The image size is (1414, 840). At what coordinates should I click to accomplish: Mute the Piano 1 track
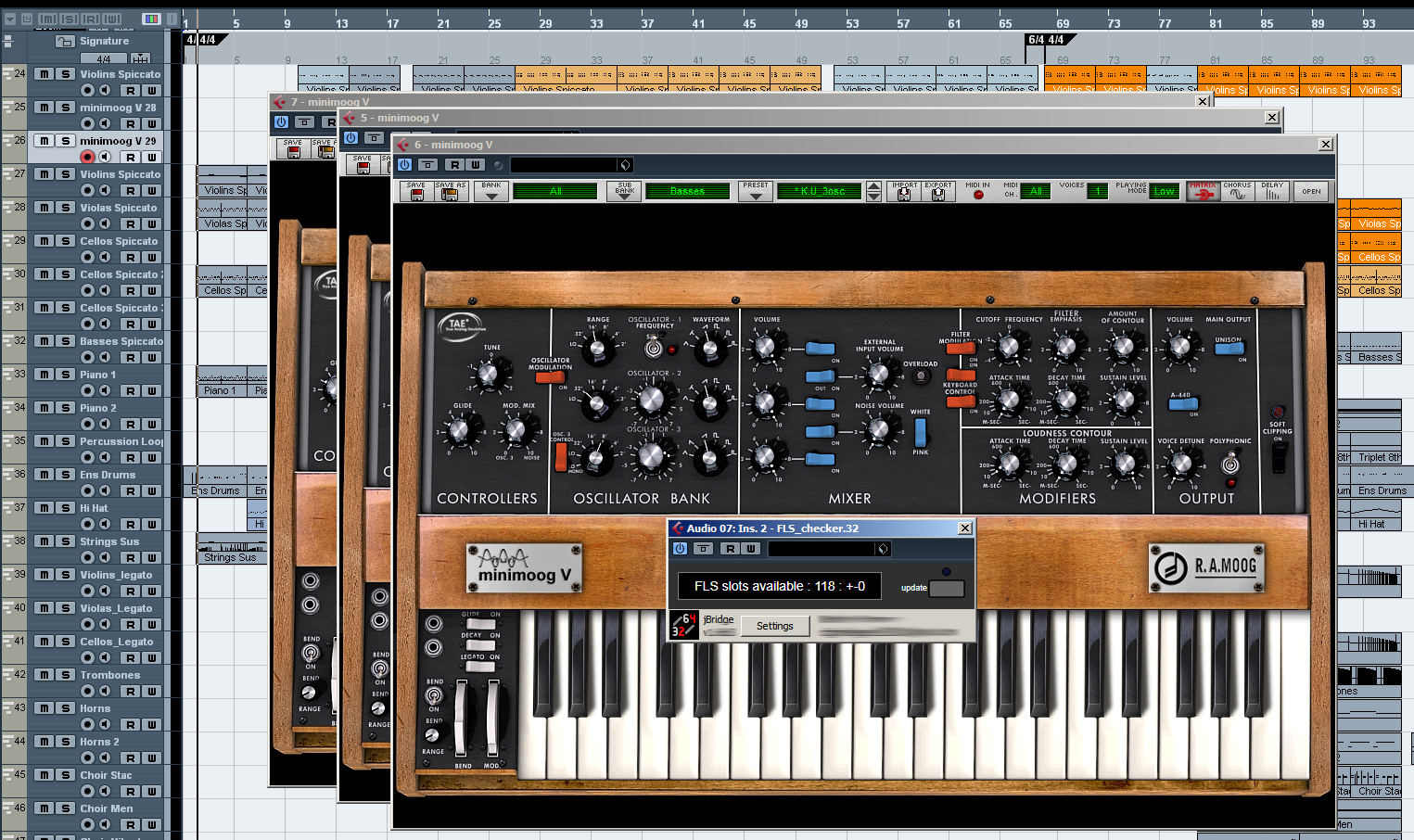pos(44,375)
